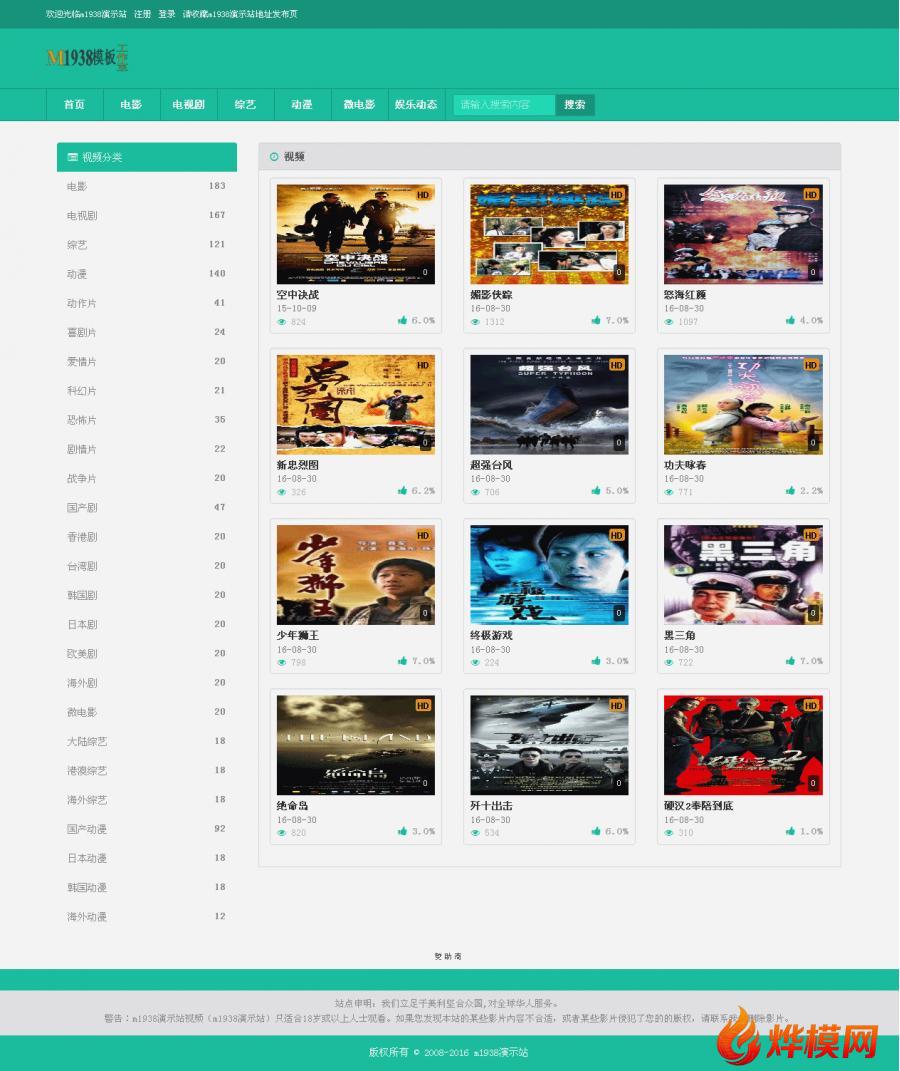Click the thumbs-up icon on 终极游戏 card
The image size is (900, 1071).
click(x=596, y=660)
